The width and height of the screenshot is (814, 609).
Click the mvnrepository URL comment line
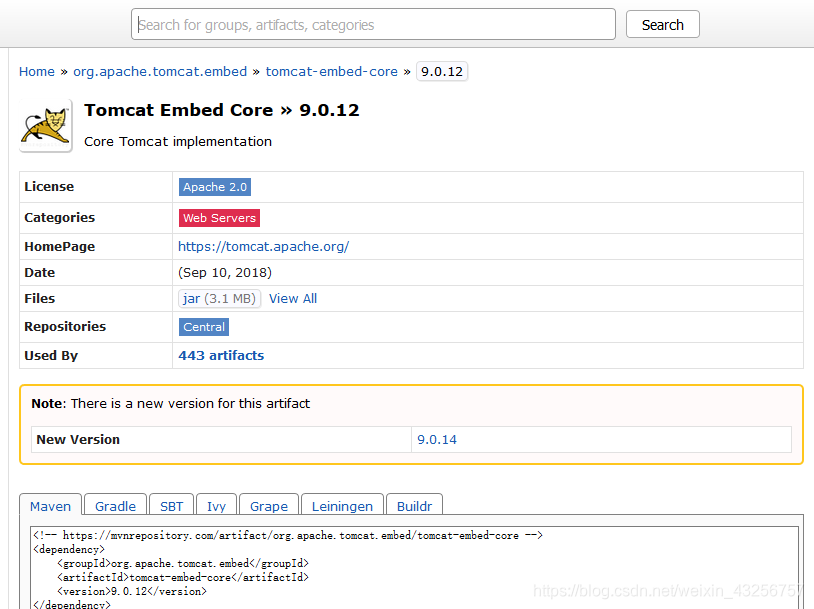tap(288, 535)
